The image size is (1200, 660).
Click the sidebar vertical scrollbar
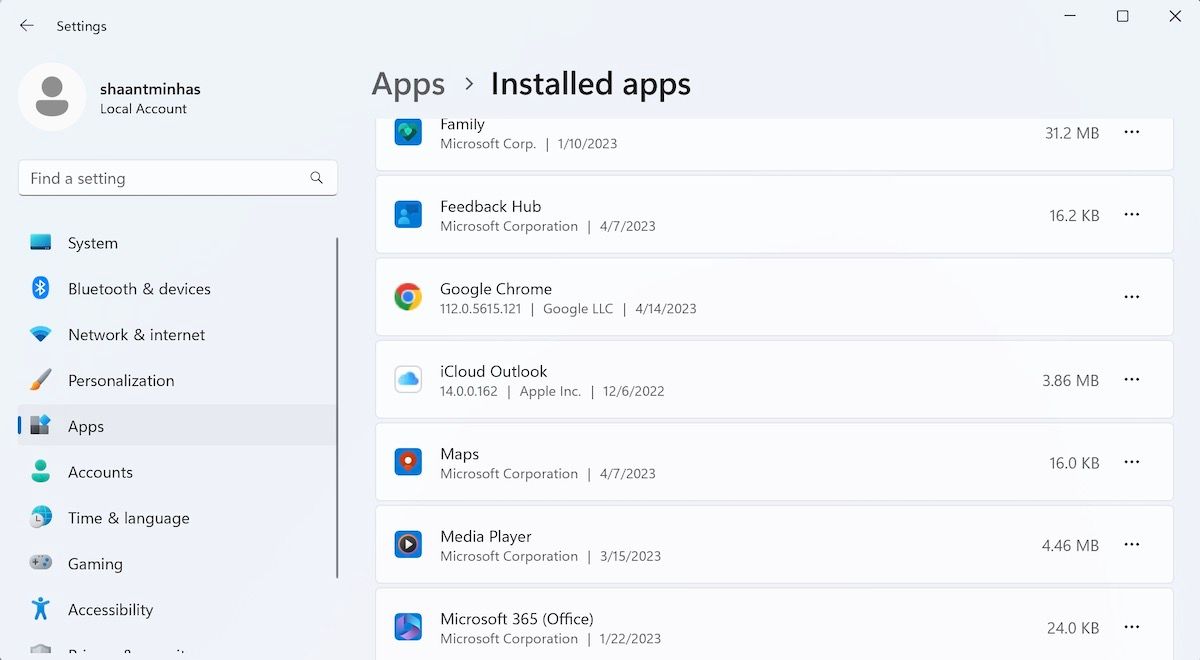338,407
